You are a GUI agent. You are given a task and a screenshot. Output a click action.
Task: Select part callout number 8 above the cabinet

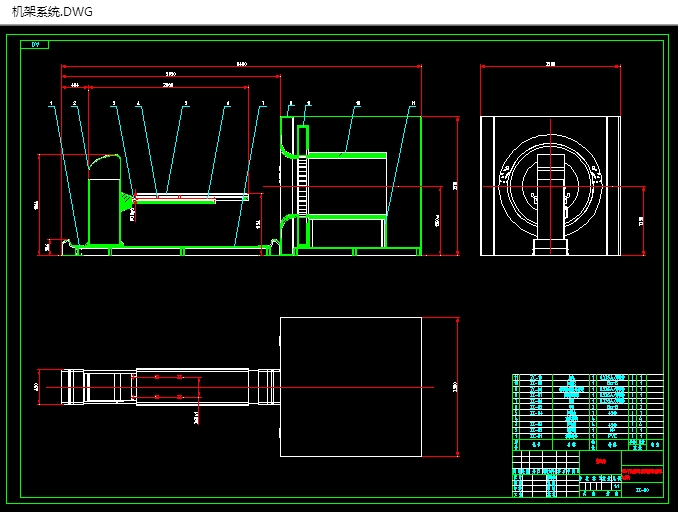coord(291,103)
